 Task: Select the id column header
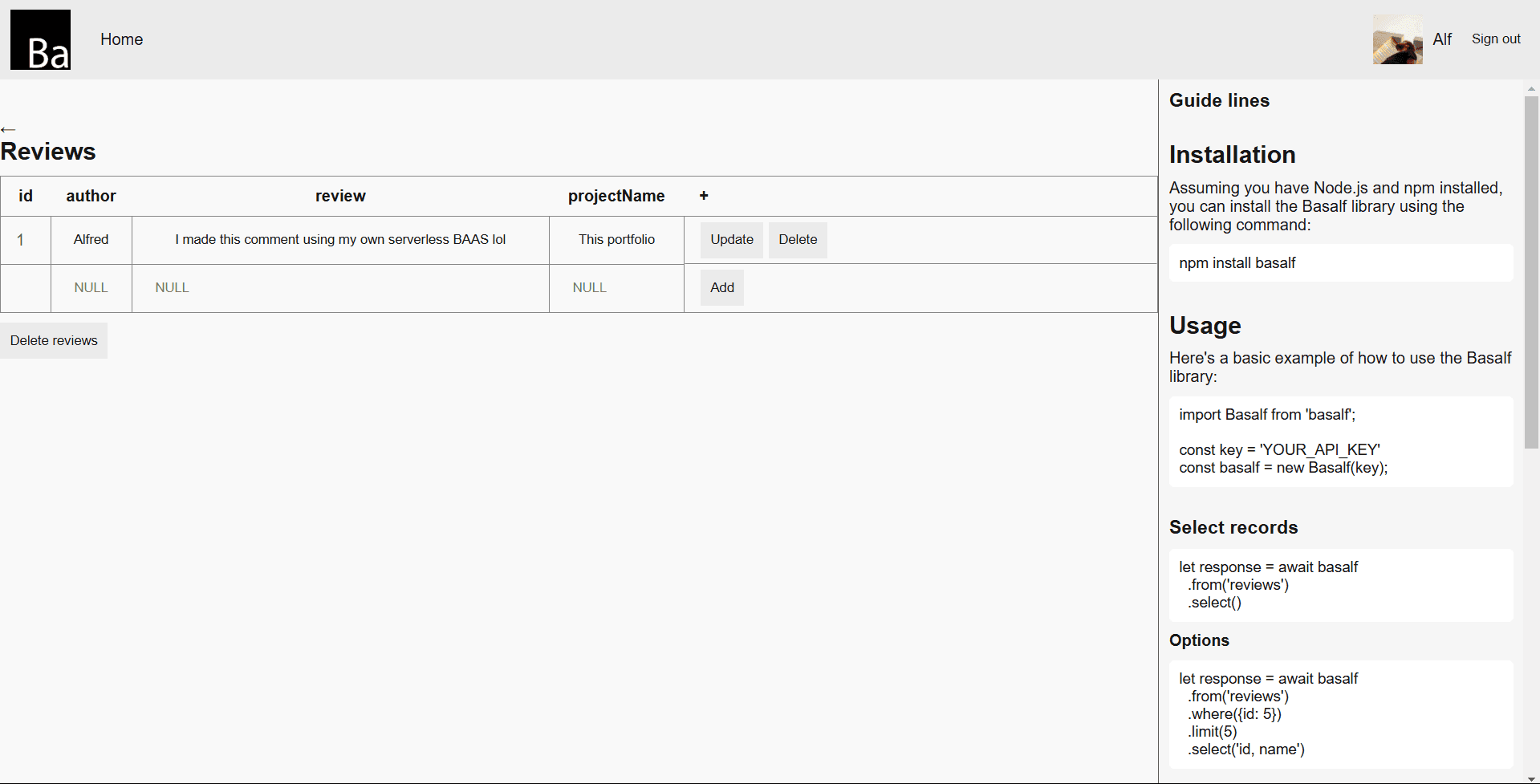25,196
